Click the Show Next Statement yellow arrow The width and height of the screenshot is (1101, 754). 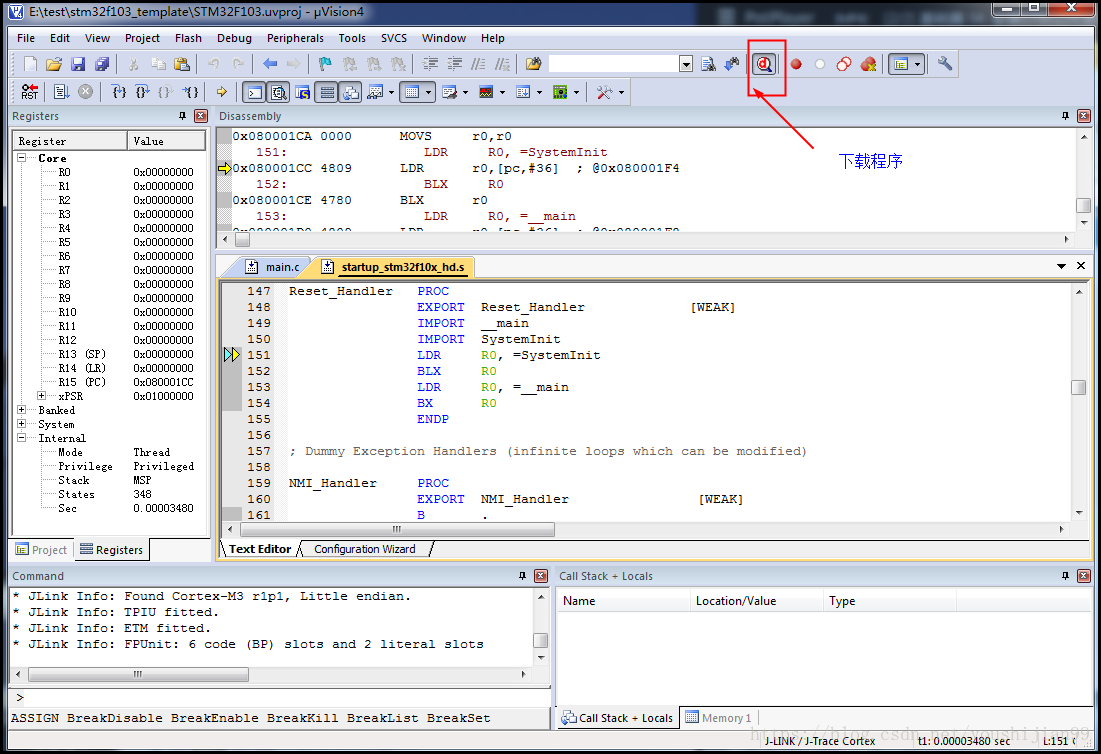pyautogui.click(x=221, y=92)
